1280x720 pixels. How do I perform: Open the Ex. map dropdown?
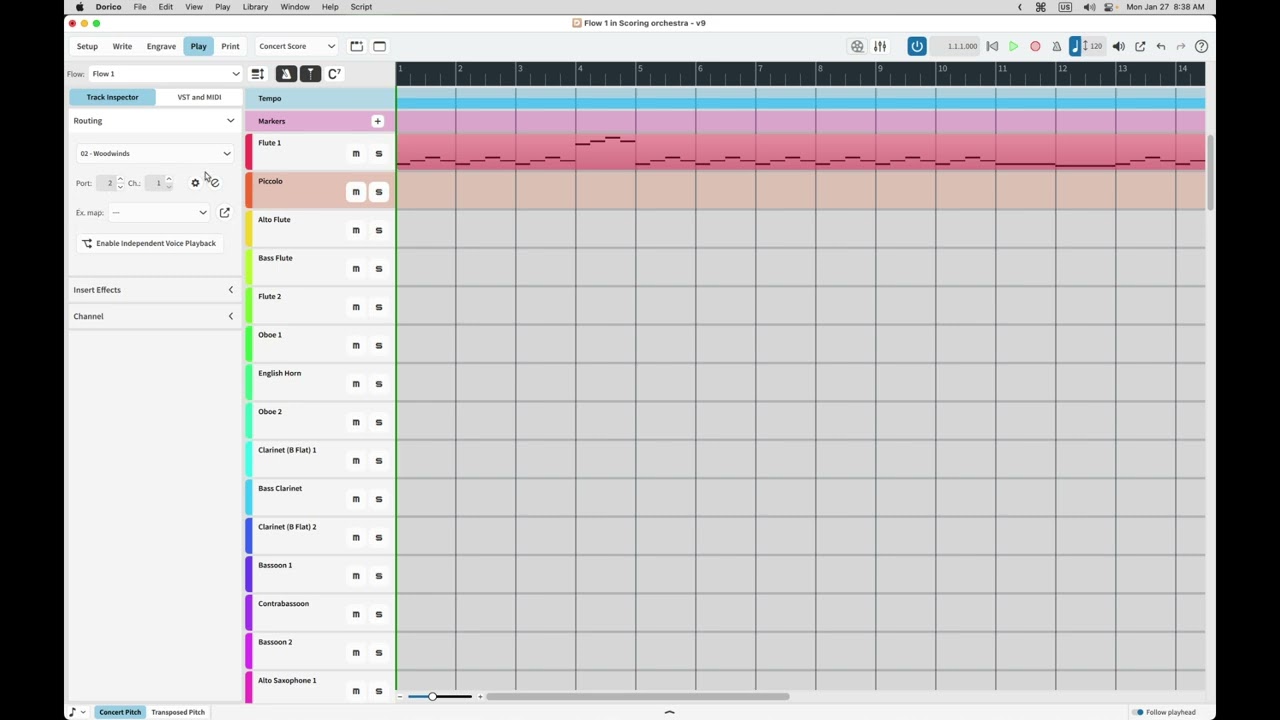159,212
